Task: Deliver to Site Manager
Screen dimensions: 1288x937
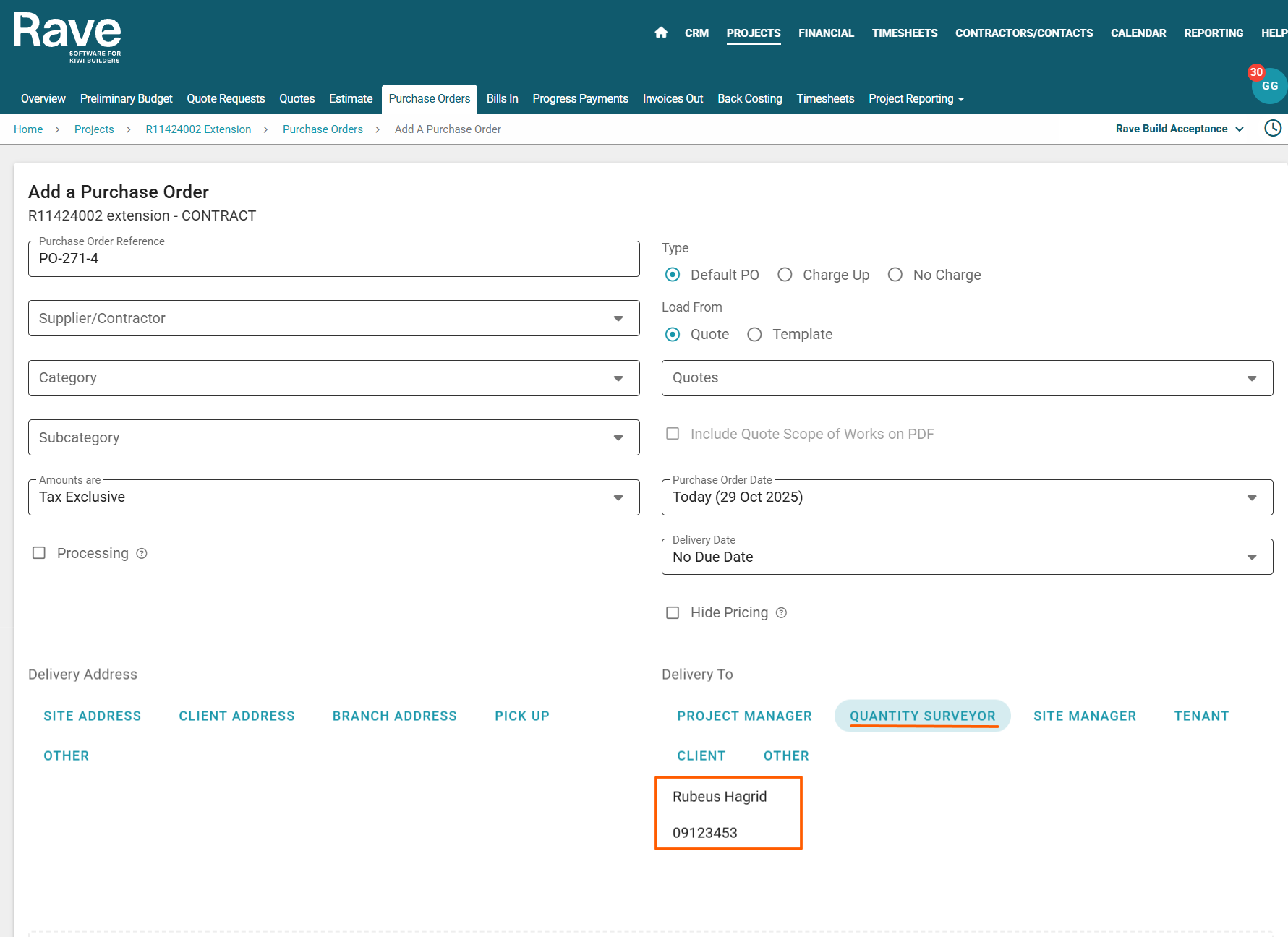Action: (1085, 716)
